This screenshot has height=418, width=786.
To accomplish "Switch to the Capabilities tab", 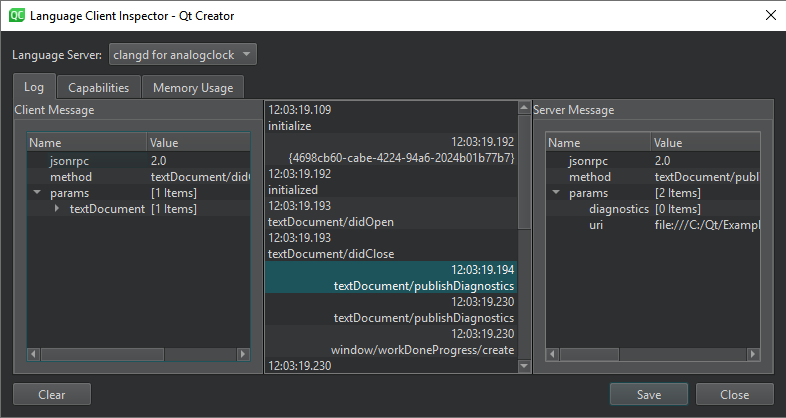I will [99, 87].
